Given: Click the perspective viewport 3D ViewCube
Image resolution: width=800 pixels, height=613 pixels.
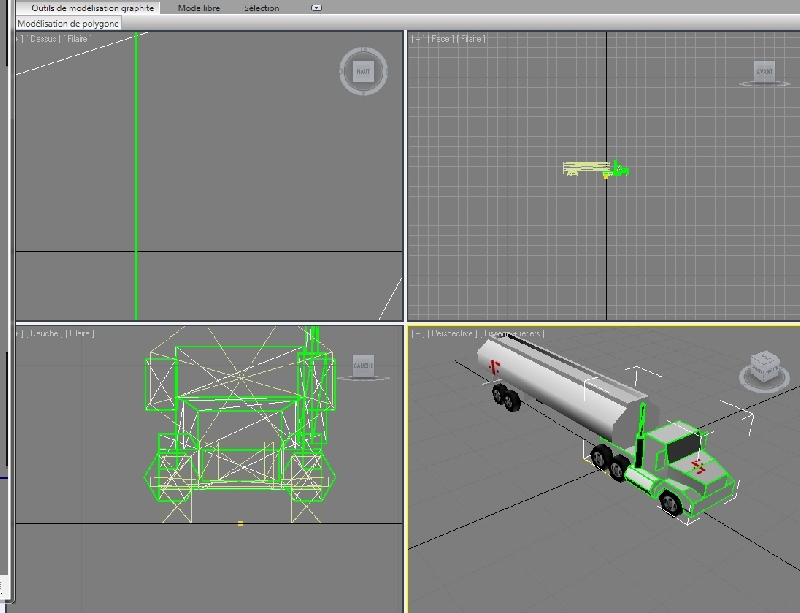Looking at the screenshot, I should pos(764,367).
